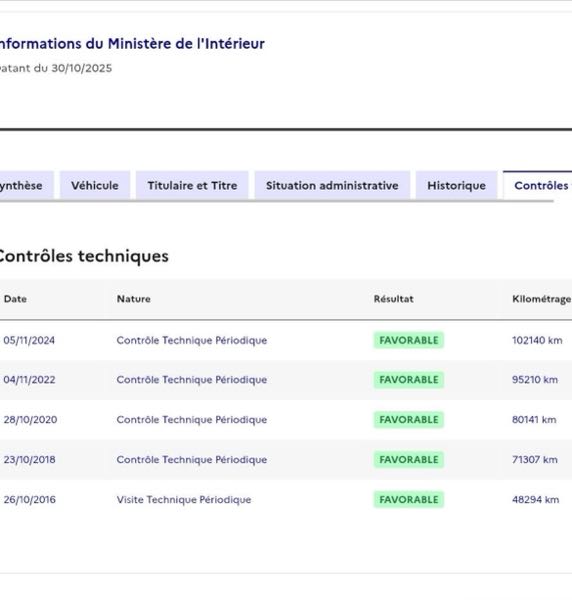Screen dimensions: 572x600
Task: Click the Résultat column header
Action: 393,299
